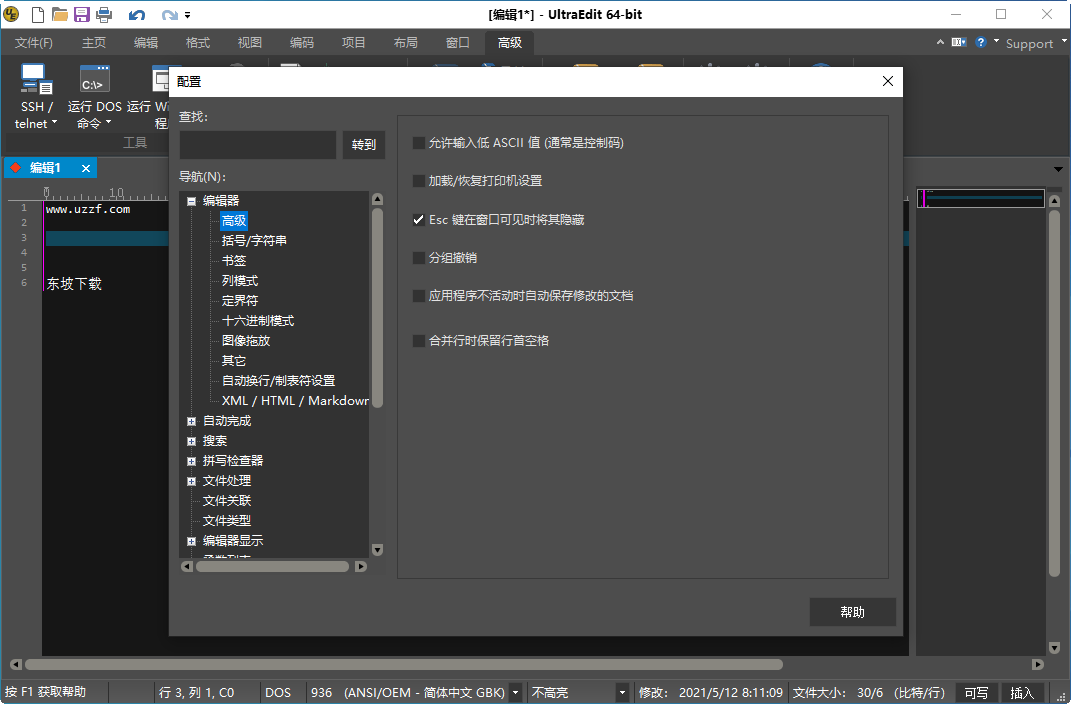Switch to the 窗口 ribbon tab

point(458,42)
